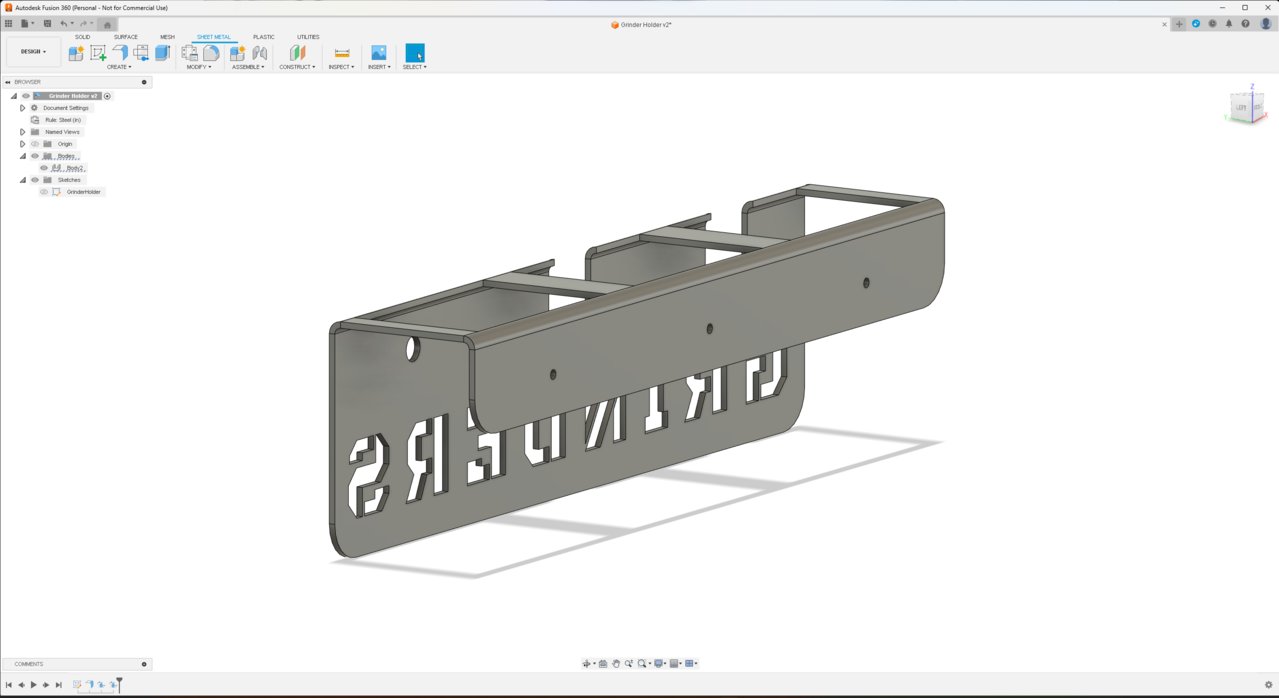Click the Insert image icon

(x=378, y=53)
